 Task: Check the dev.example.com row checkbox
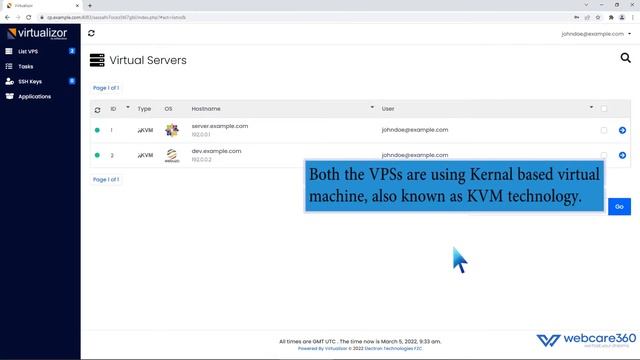(x=604, y=155)
